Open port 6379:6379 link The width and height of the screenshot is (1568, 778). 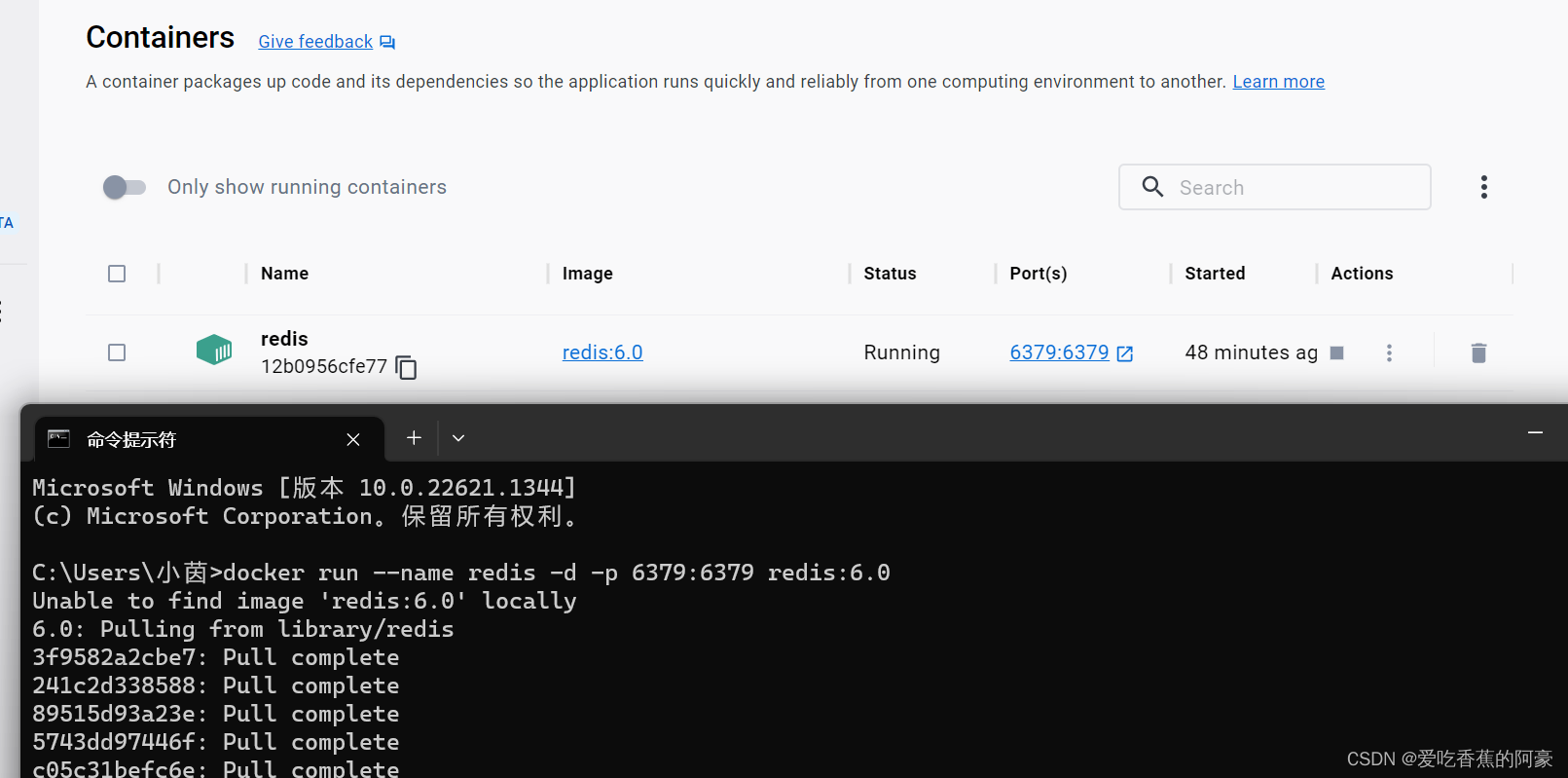click(x=1059, y=352)
